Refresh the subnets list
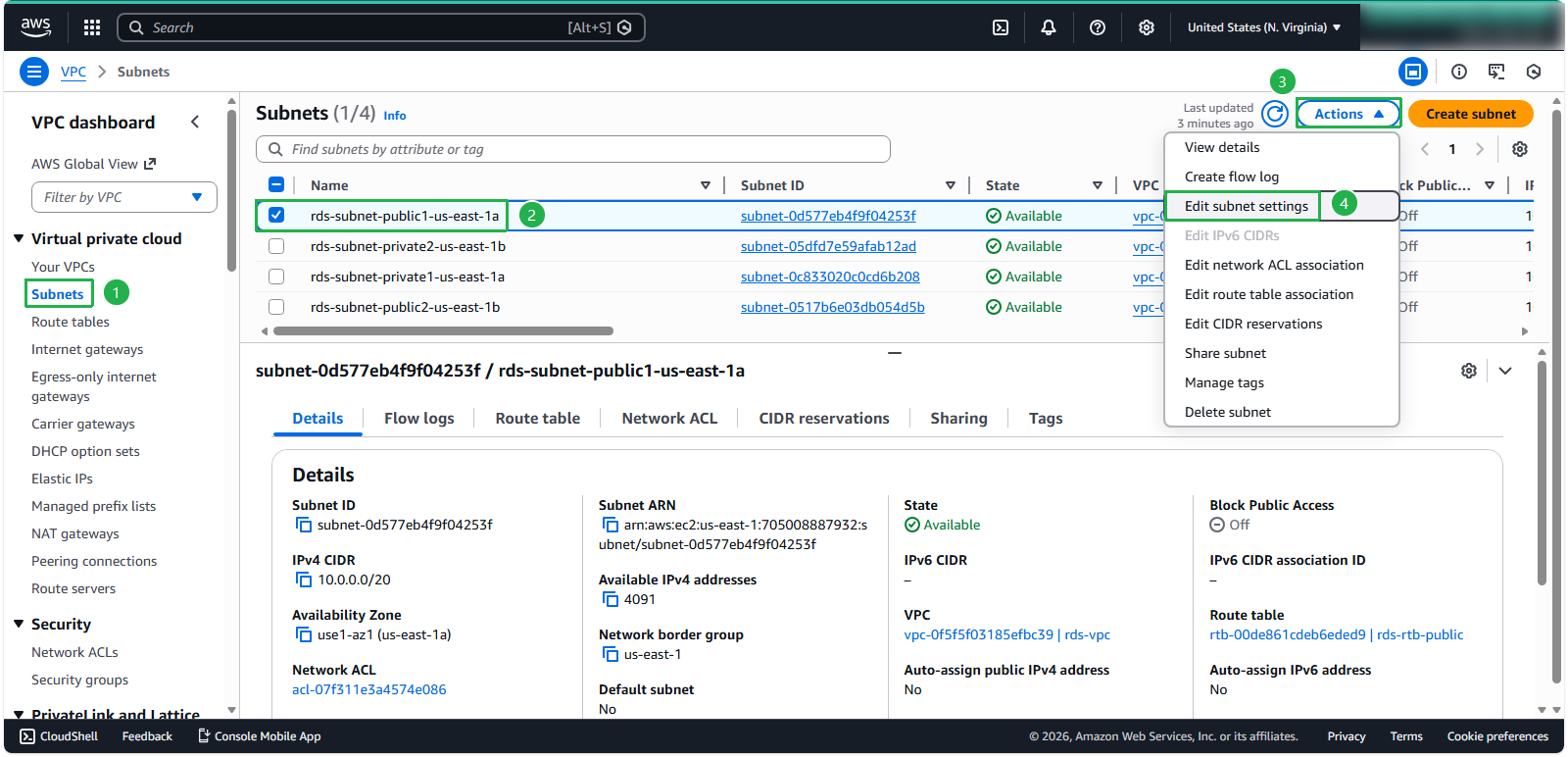This screenshot has width=1568, height=757. point(1275,114)
